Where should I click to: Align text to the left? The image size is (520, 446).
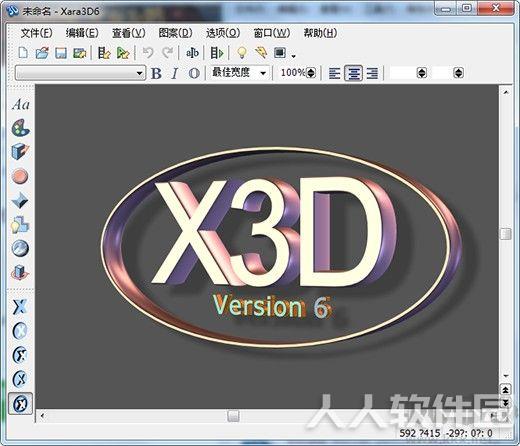335,73
